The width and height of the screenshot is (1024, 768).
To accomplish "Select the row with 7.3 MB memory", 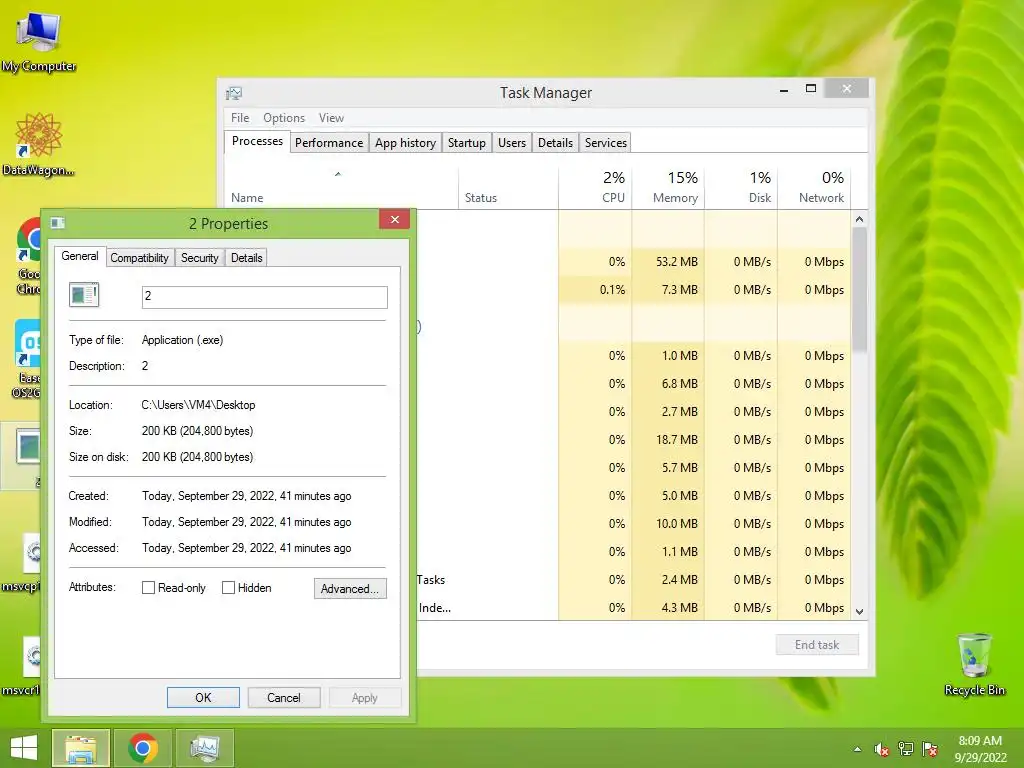I will [633, 290].
